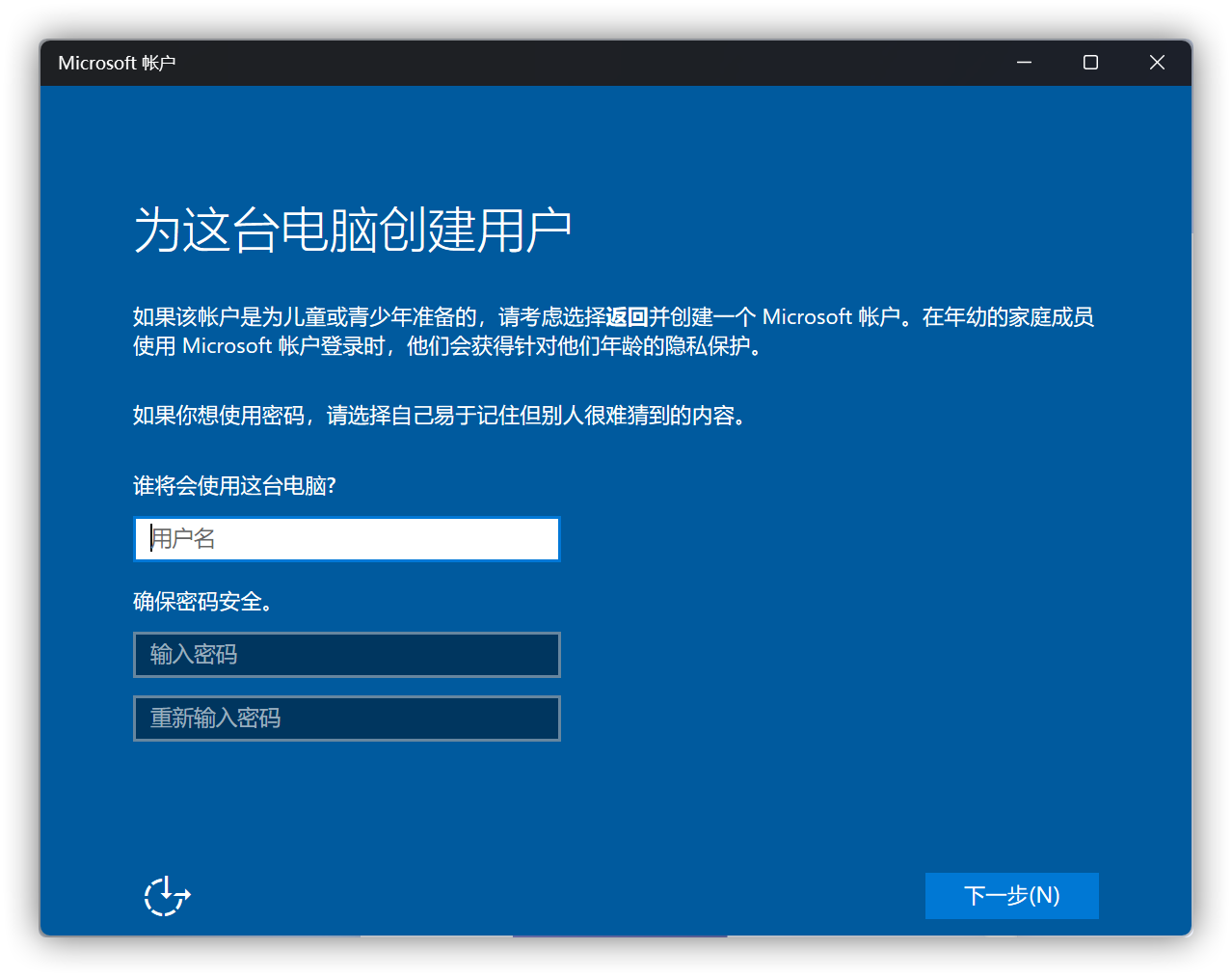Click the bold 返回 text
This screenshot has width=1232, height=976.
[x=628, y=317]
